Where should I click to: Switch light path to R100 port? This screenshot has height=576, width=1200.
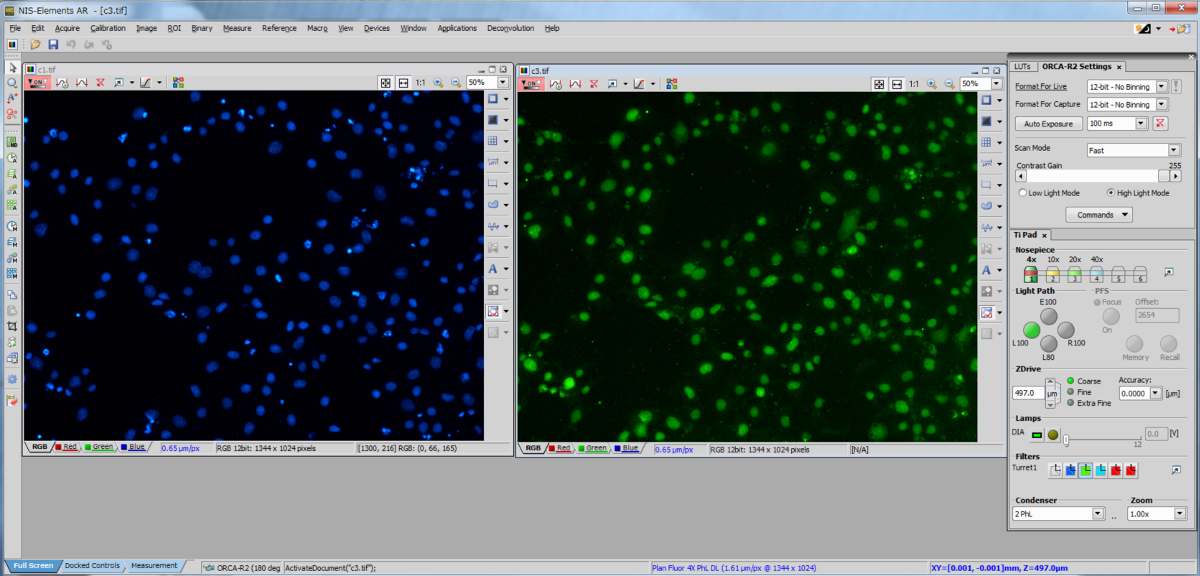point(1066,330)
